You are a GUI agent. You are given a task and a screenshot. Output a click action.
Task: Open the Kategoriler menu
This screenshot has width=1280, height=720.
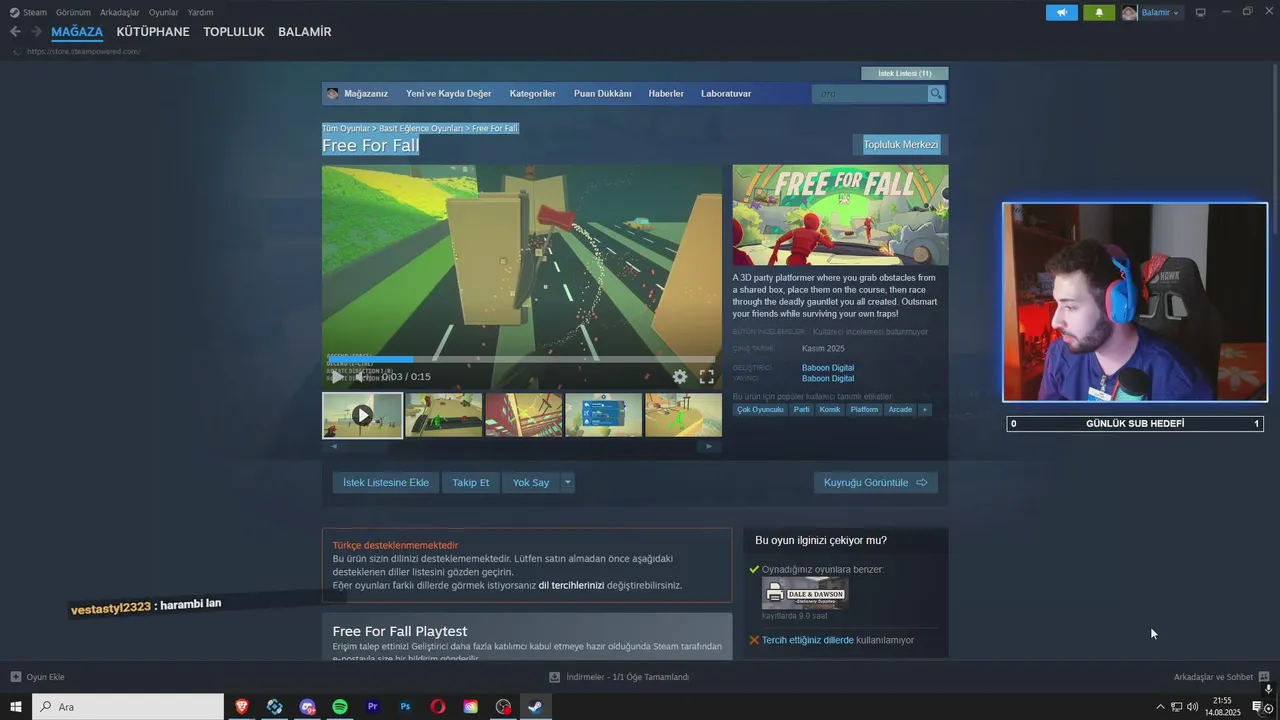click(x=532, y=94)
